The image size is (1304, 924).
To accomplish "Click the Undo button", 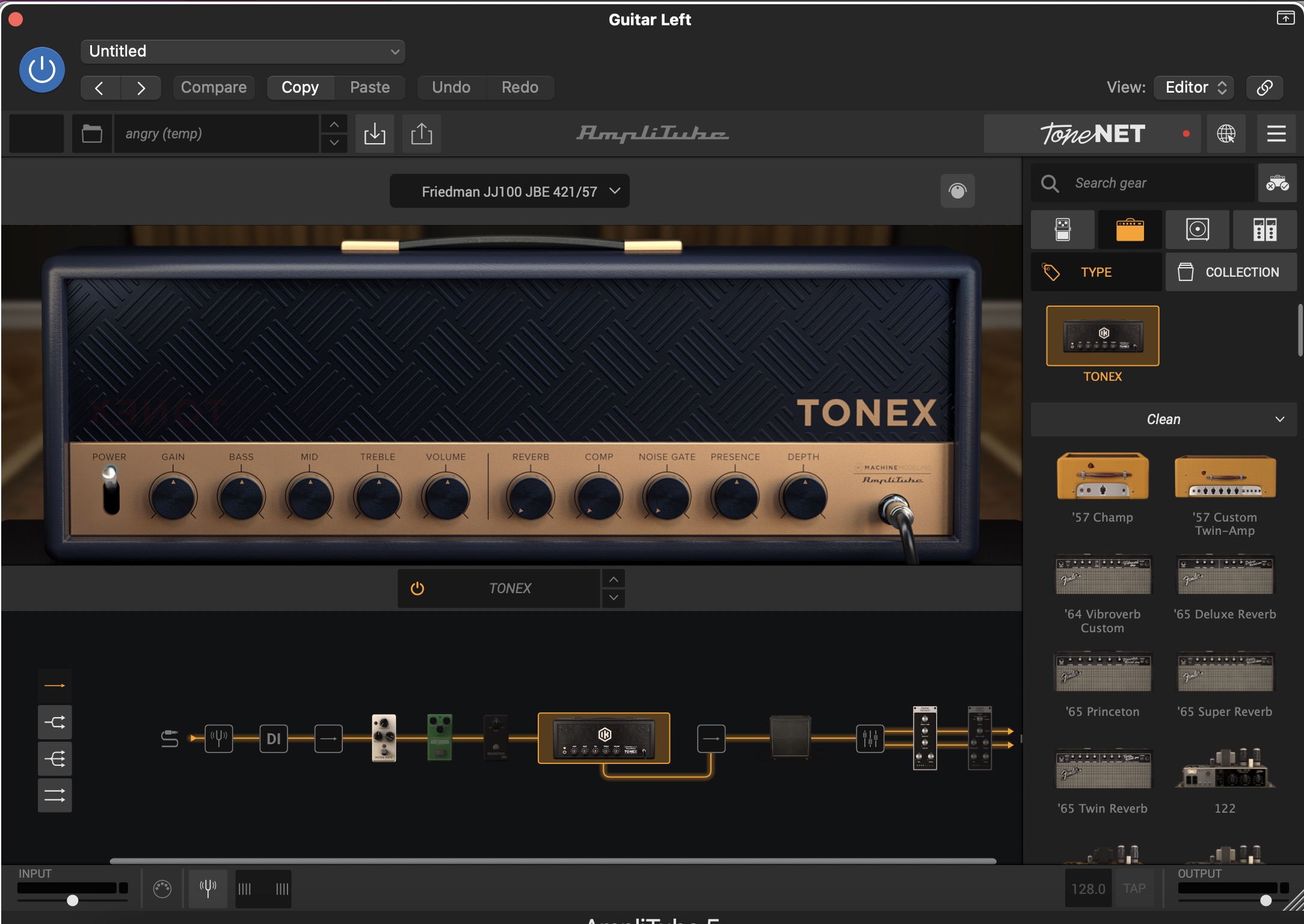I will coord(451,88).
